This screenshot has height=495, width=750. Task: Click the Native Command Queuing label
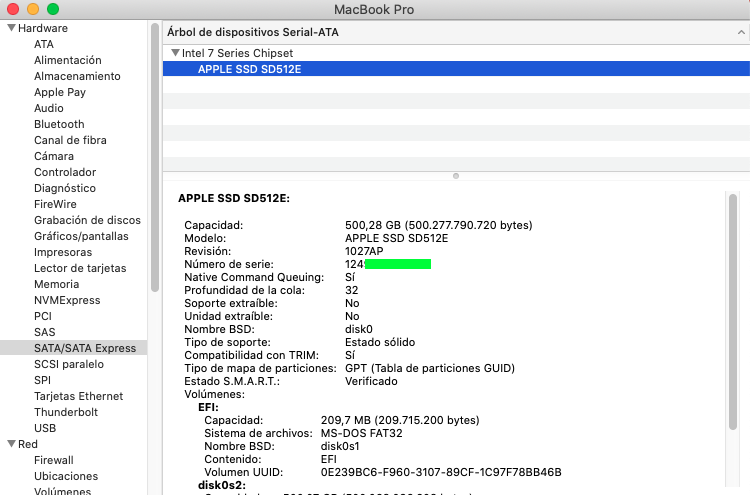coord(254,277)
